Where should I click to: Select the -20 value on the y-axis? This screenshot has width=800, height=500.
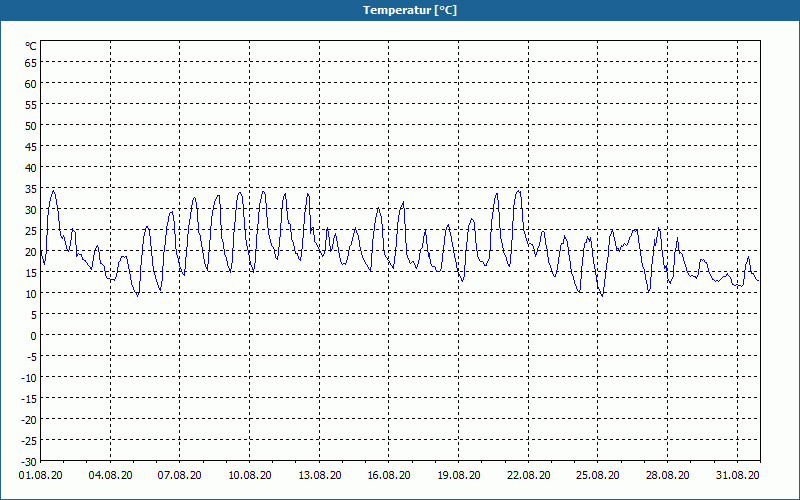tap(29, 419)
